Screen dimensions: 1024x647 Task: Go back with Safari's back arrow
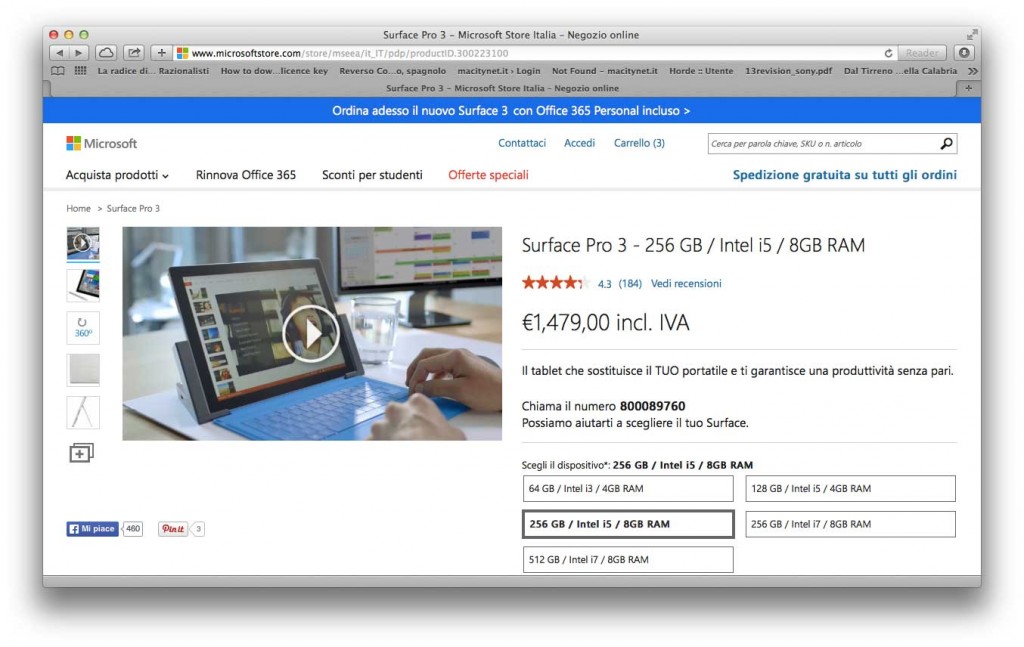pyautogui.click(x=59, y=53)
